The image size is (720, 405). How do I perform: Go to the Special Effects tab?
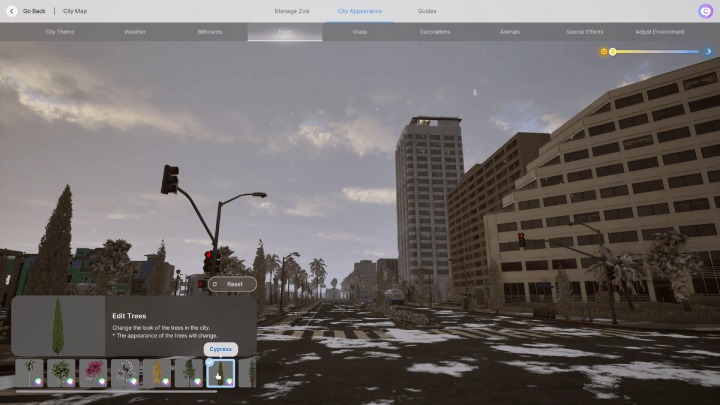click(x=585, y=32)
